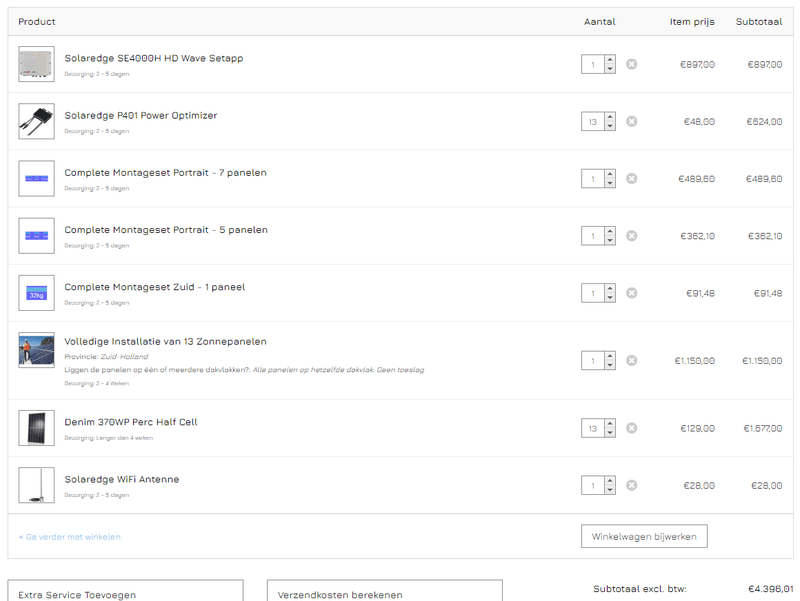Delete Complete Montageset Portrait 7 panelen
This screenshot has width=800, height=601.
click(631, 178)
